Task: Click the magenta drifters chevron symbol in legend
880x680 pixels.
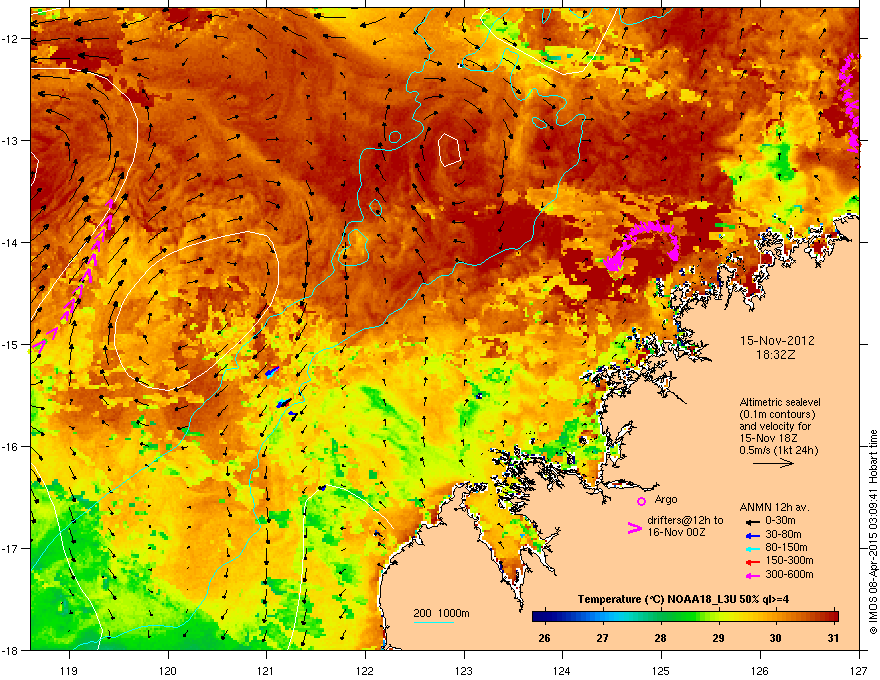Action: tap(634, 528)
